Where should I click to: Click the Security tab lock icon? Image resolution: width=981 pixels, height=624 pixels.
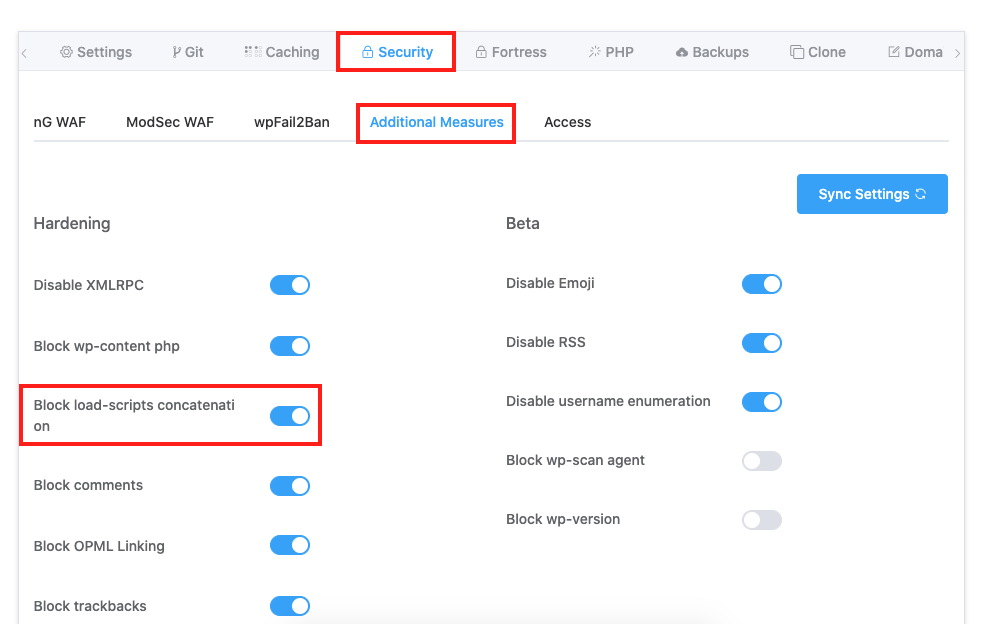(367, 52)
